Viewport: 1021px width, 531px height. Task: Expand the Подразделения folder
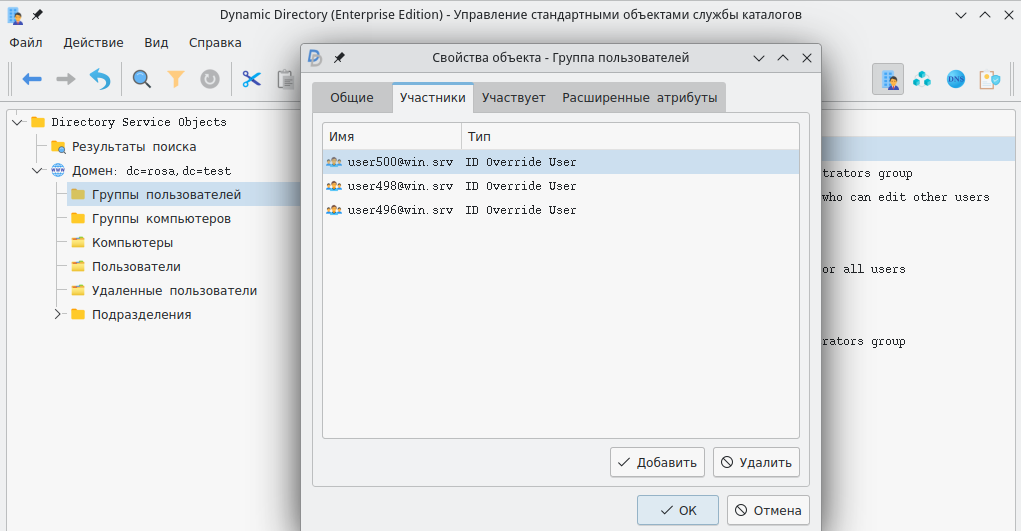(58, 314)
